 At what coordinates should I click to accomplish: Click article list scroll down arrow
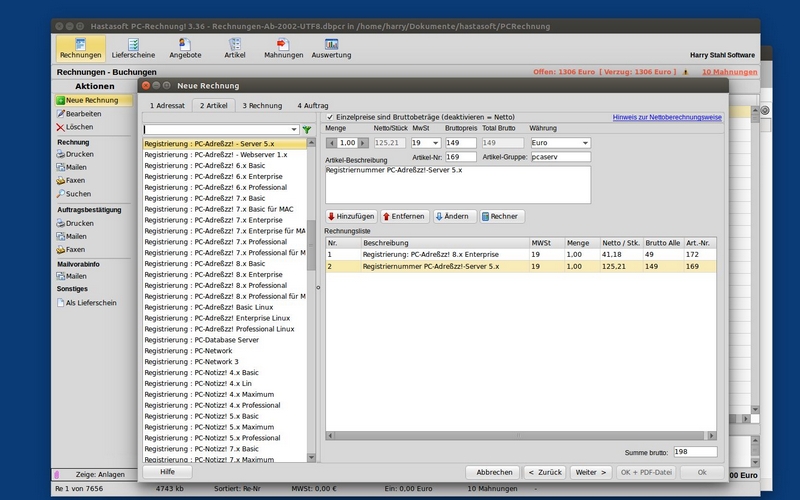coord(311,458)
